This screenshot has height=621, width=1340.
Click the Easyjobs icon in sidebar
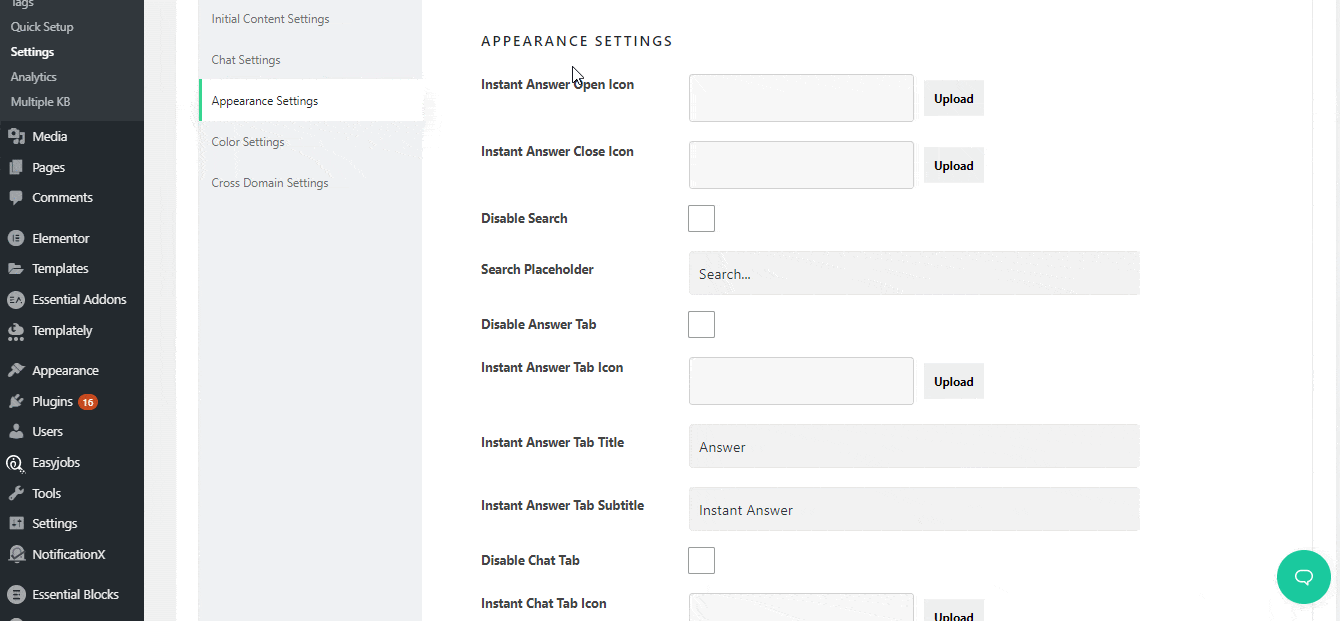click(x=16, y=463)
